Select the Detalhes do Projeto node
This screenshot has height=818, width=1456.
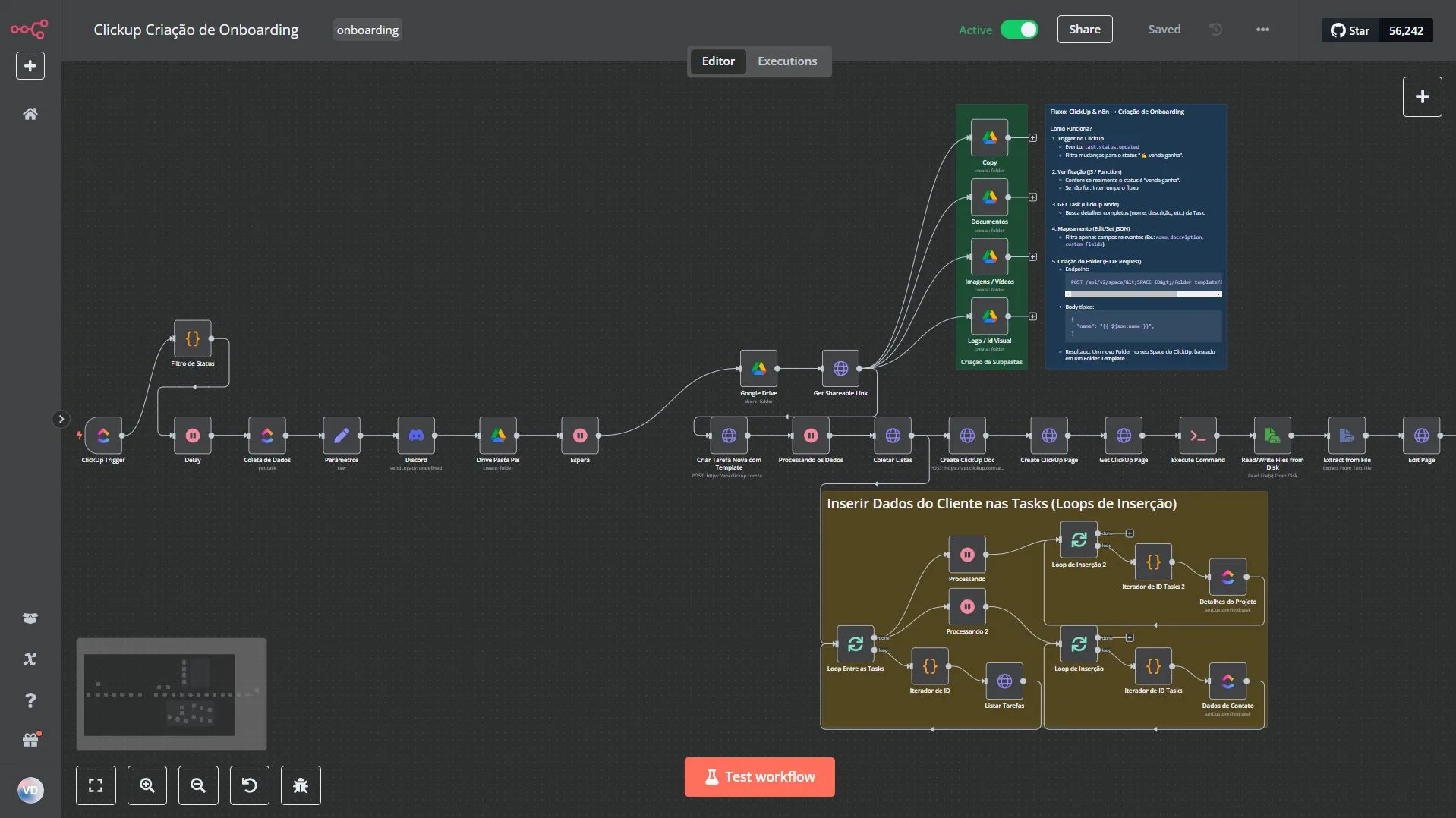1228,577
